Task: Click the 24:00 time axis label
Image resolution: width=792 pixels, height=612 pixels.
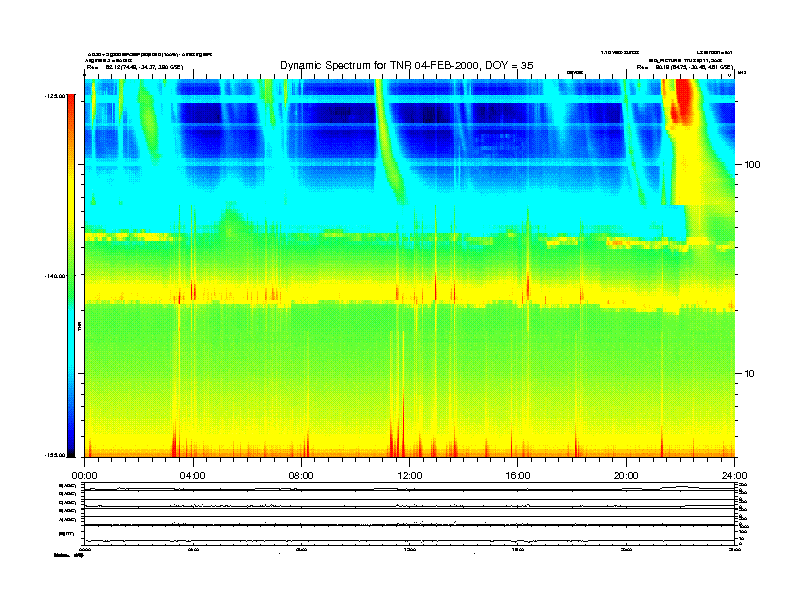Action: pos(734,476)
